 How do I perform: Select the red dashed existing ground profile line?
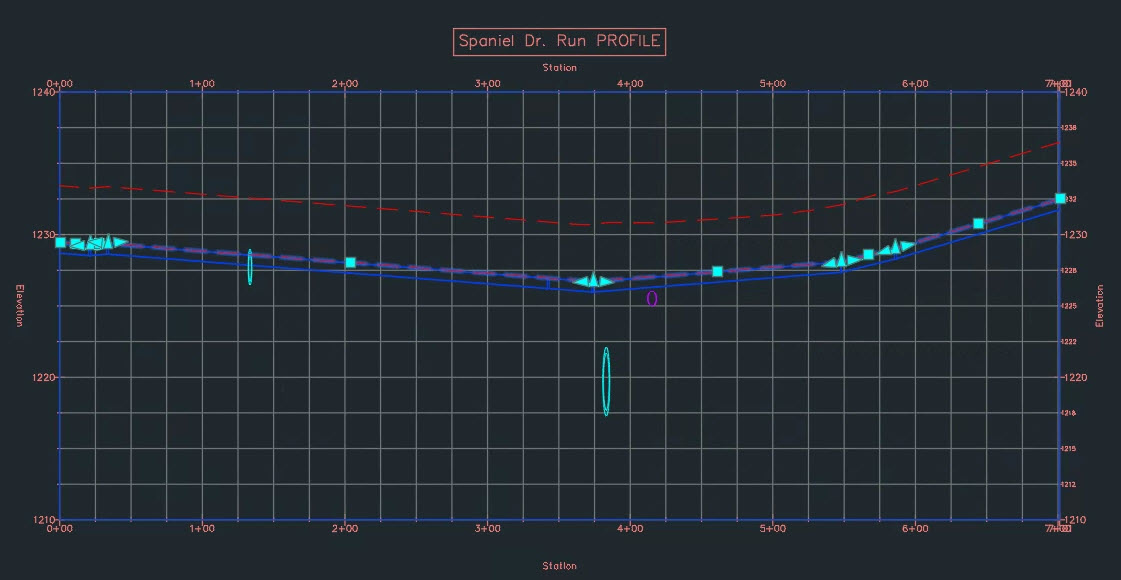(x=558, y=223)
